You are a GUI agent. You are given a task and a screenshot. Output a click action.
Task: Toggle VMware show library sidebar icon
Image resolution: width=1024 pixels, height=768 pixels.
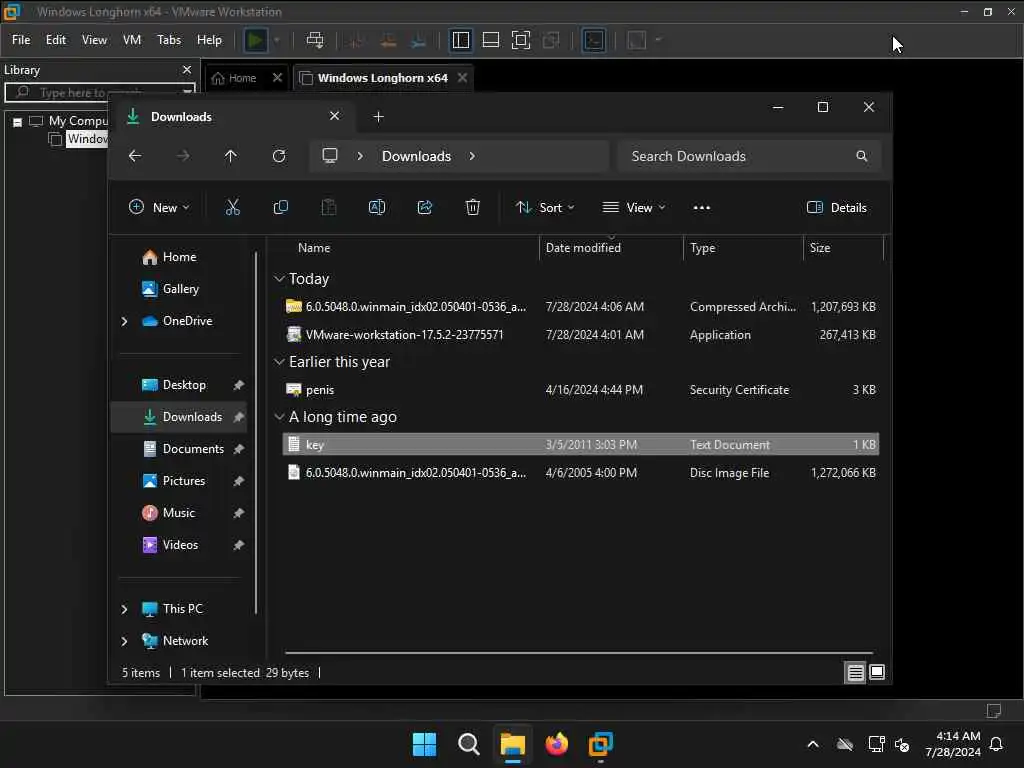460,40
